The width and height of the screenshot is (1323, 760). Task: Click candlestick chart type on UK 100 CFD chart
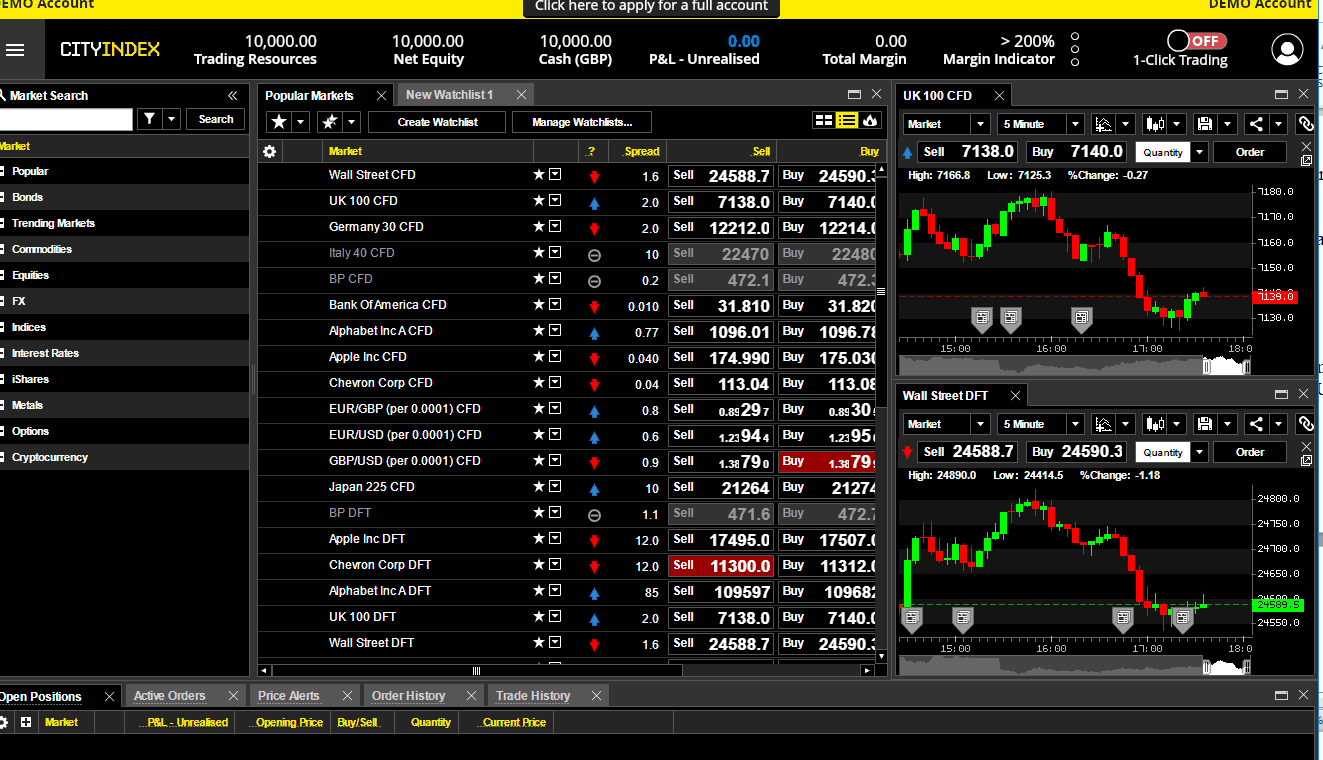[x=1155, y=124]
